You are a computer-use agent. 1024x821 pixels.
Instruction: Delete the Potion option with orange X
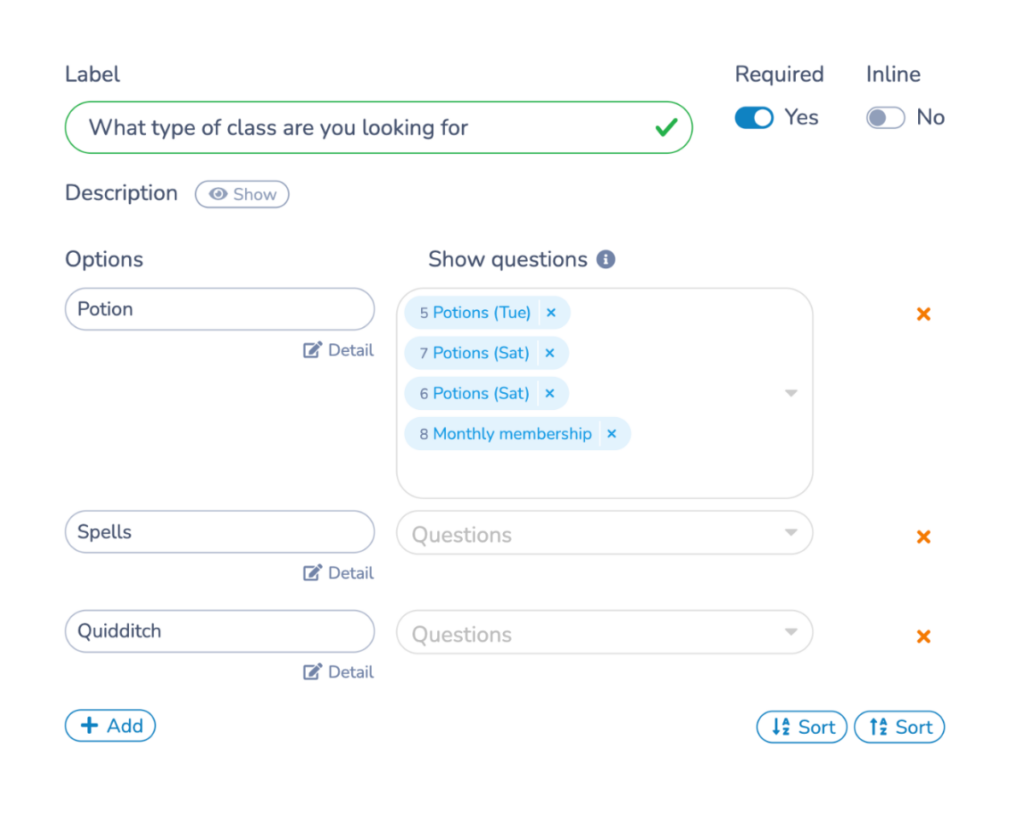click(923, 314)
